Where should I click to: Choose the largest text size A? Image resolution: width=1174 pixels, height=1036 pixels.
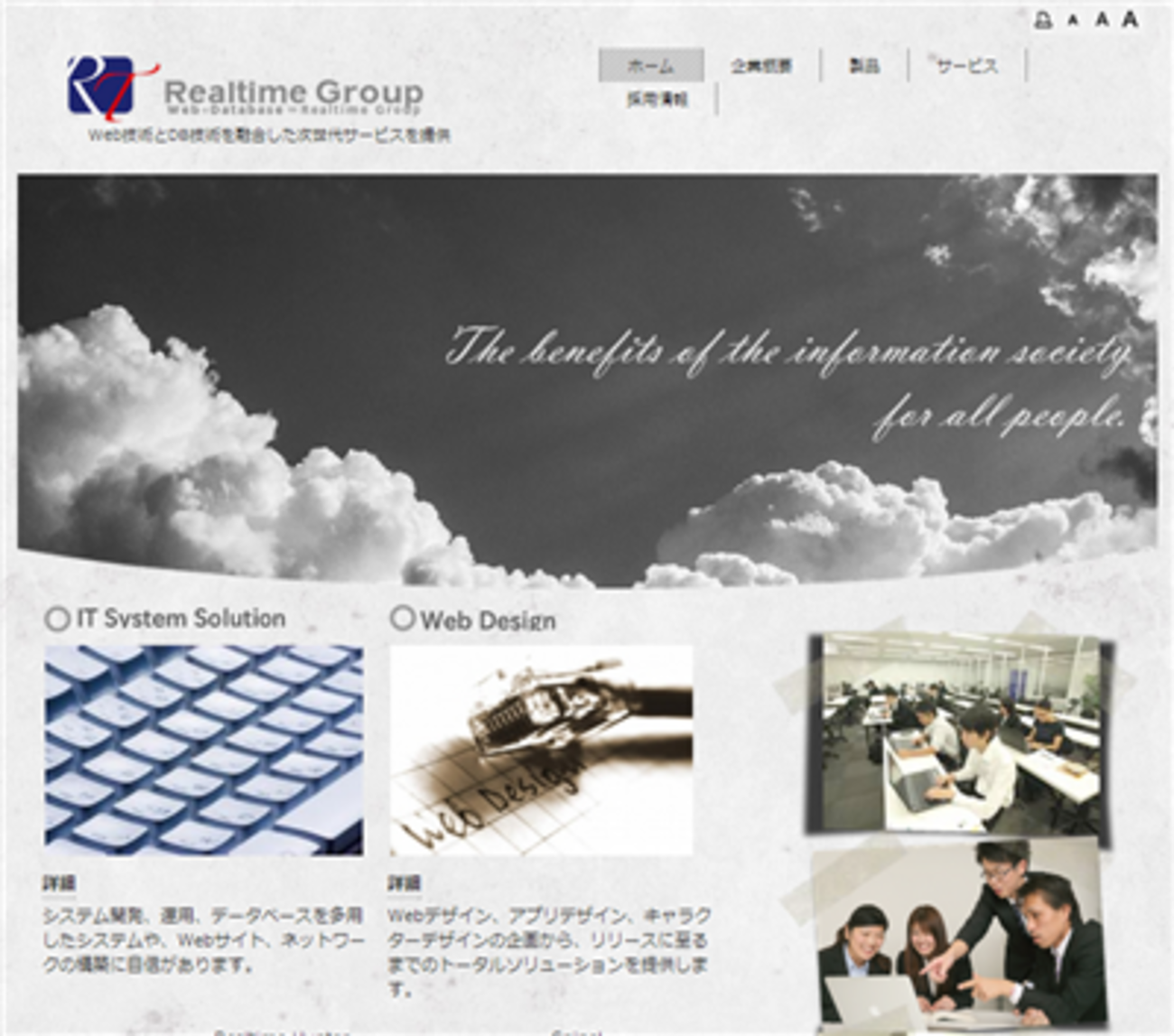click(1130, 18)
